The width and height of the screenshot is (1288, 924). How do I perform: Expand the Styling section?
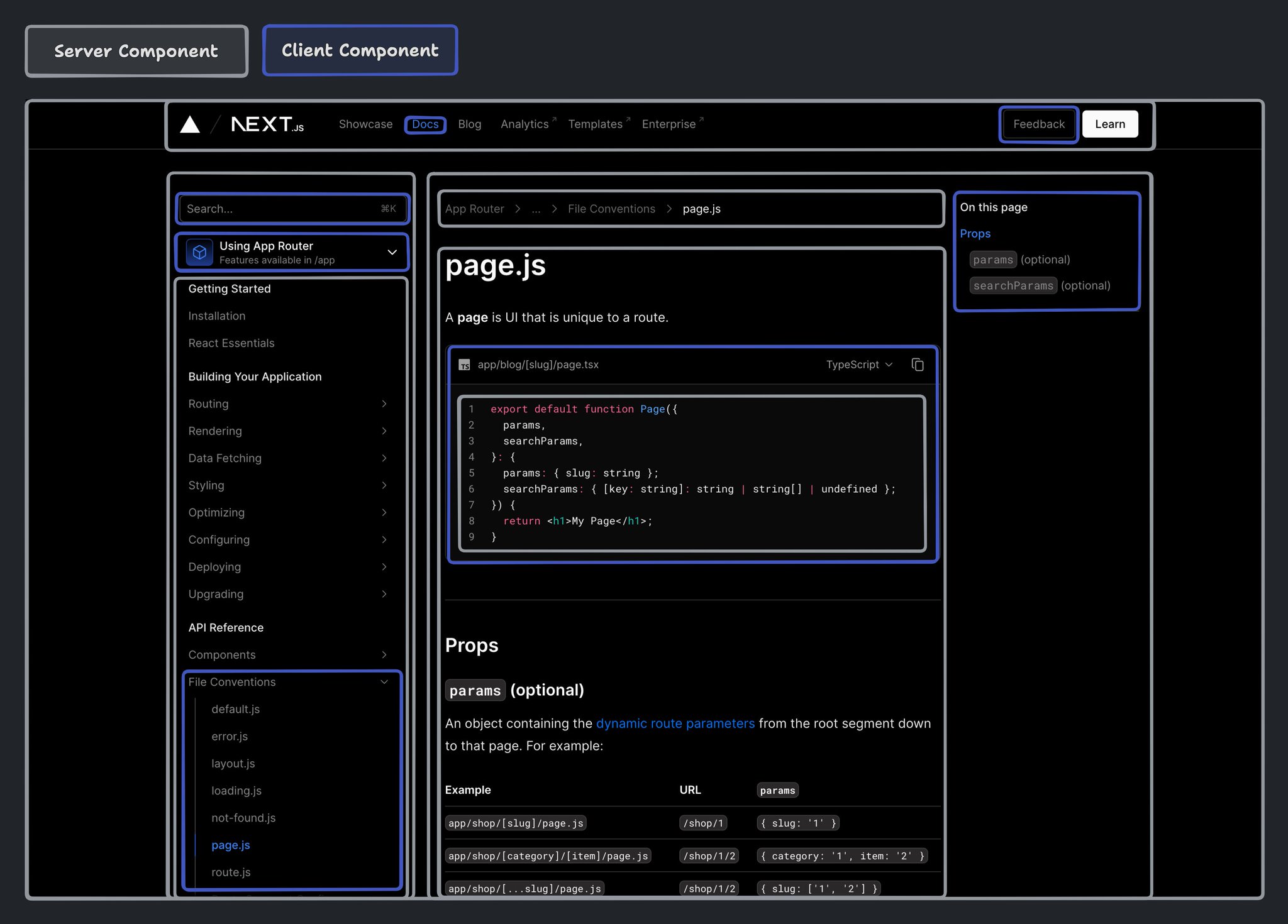pos(287,485)
